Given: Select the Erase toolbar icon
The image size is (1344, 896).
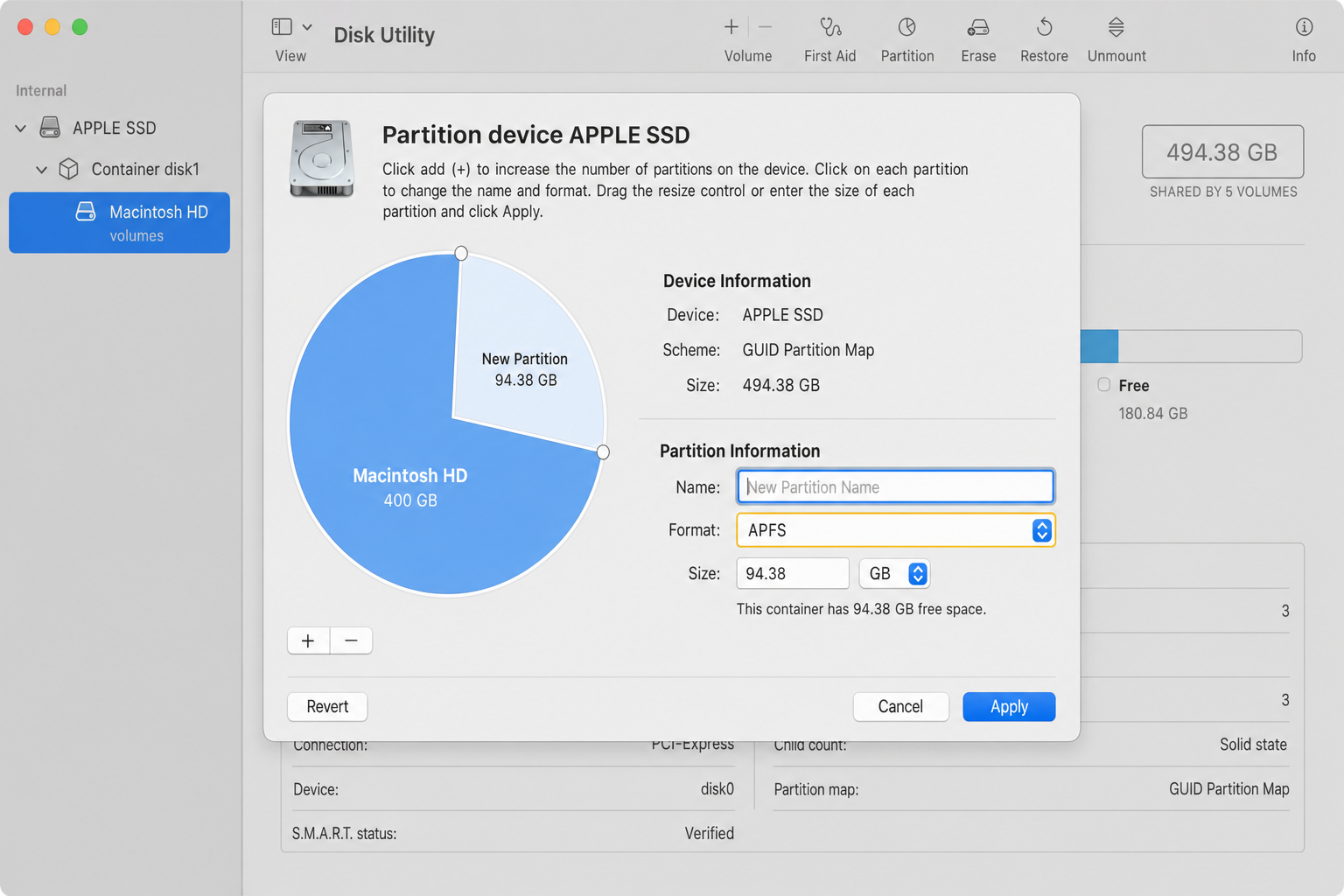Looking at the screenshot, I should (x=978, y=28).
